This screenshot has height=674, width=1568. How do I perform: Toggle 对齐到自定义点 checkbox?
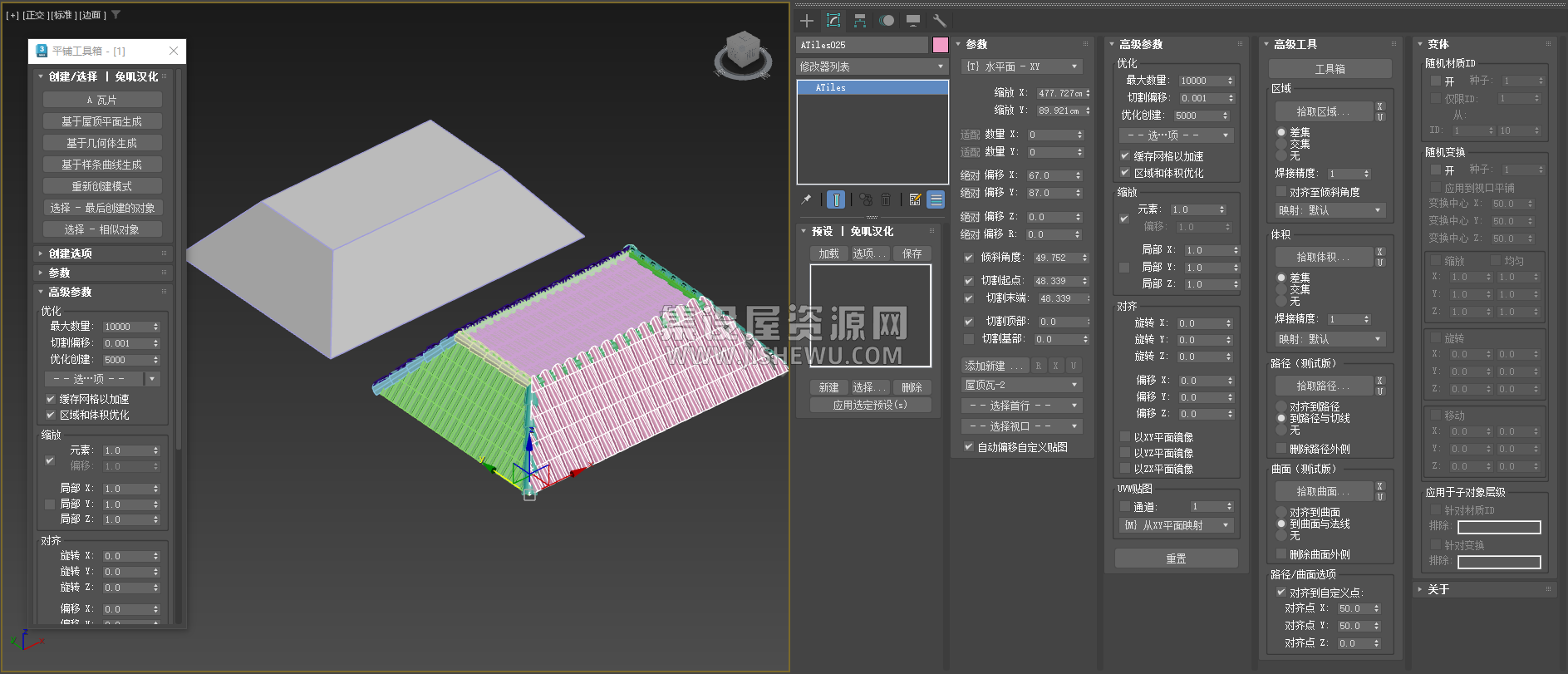1281,593
